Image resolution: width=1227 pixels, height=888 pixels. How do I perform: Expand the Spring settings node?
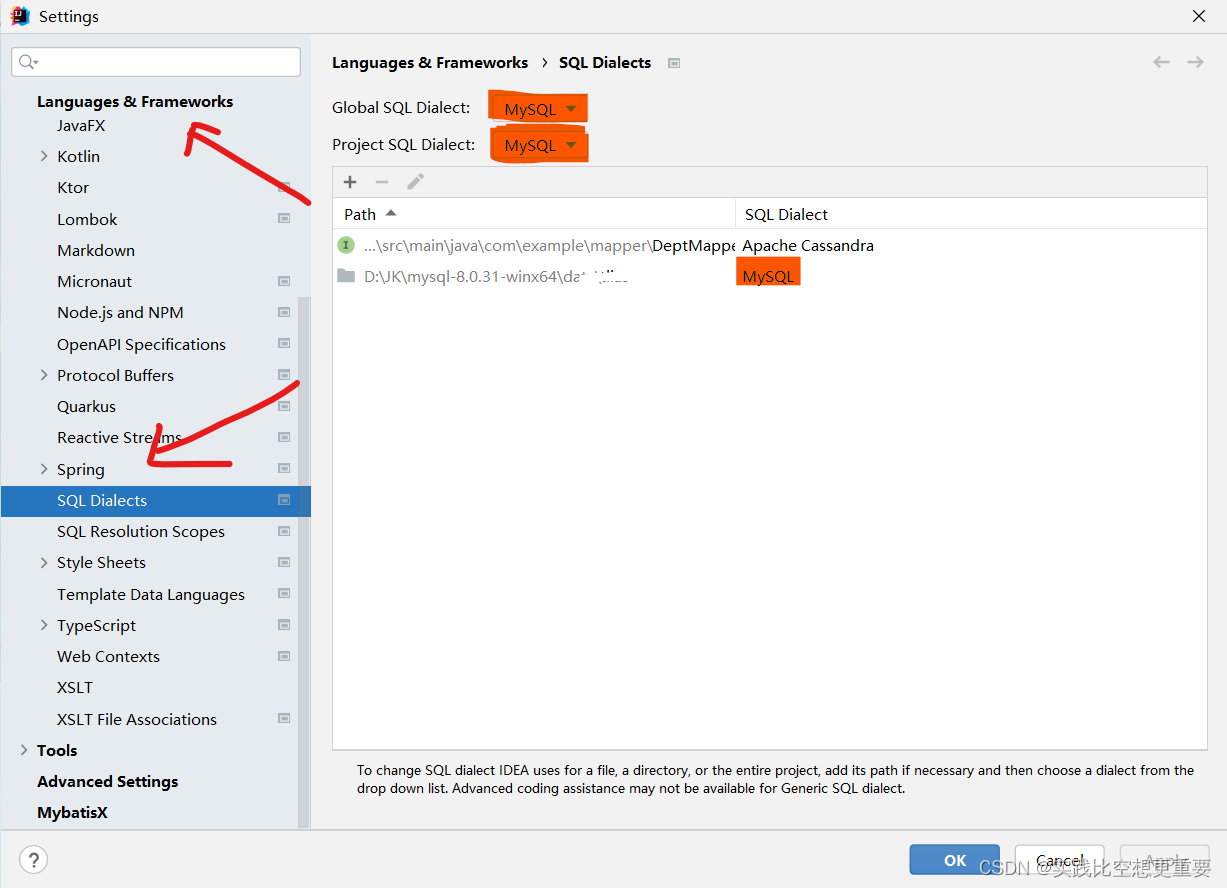(x=43, y=469)
